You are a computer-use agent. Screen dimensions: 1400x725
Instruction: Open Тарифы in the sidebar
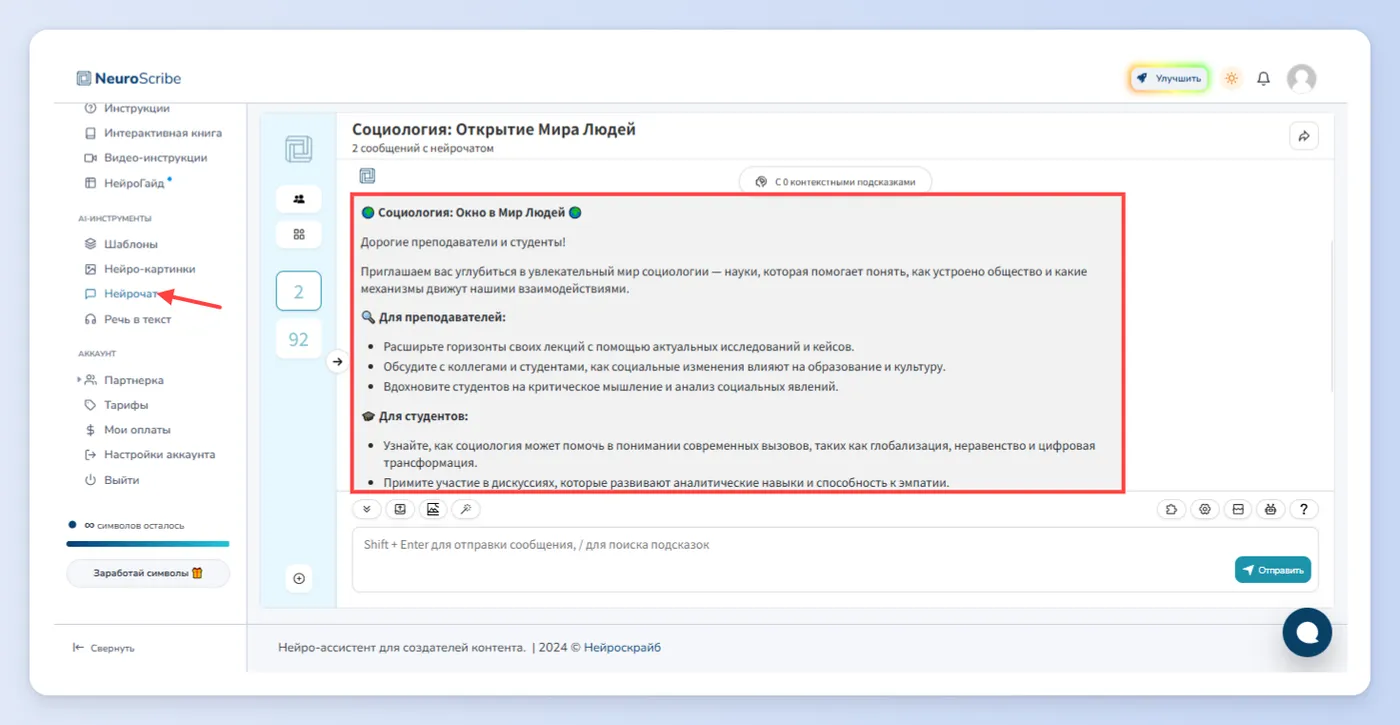pos(116,405)
